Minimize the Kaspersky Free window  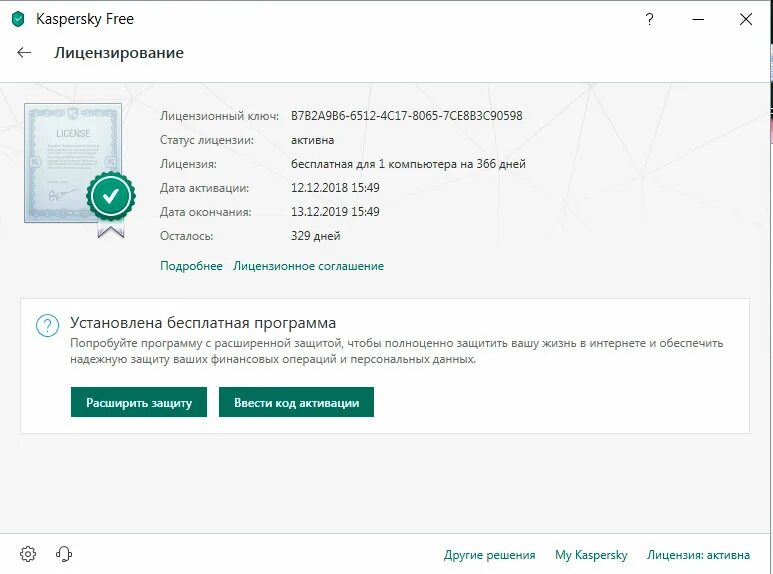tap(698, 19)
